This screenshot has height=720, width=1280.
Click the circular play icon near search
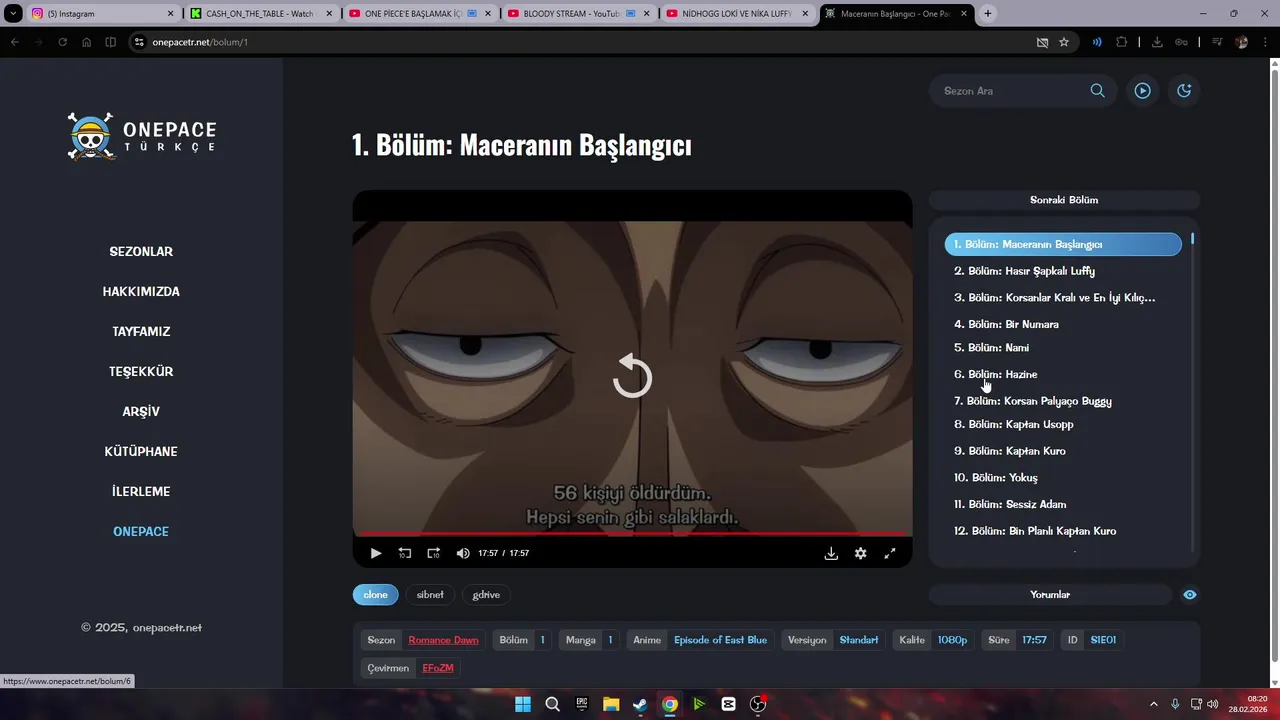pyautogui.click(x=1142, y=91)
